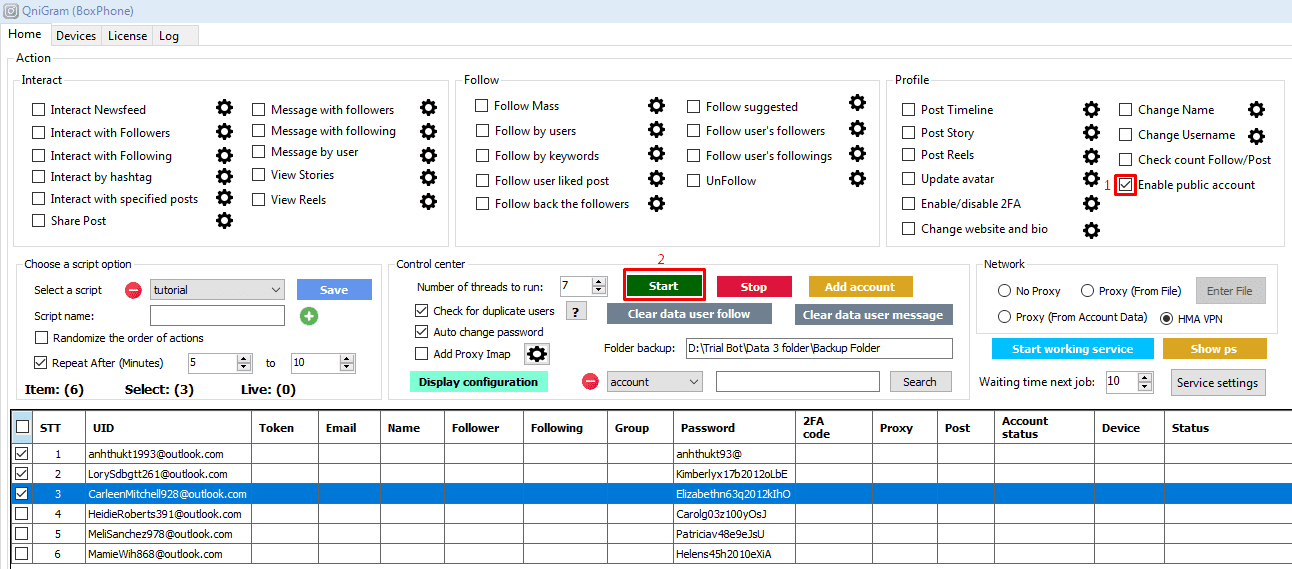Open gear settings for View Reels
This screenshot has height=569, width=1292.
(428, 201)
